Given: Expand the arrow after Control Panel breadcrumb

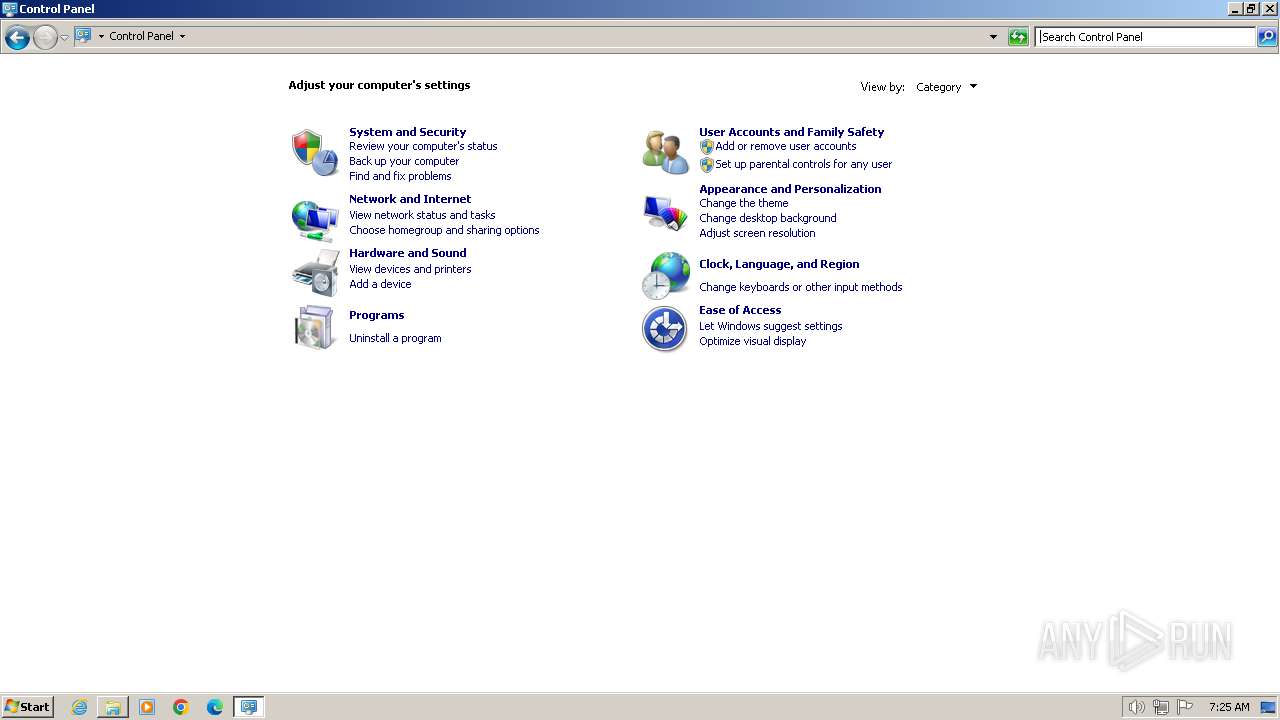Looking at the screenshot, I should (x=182, y=36).
